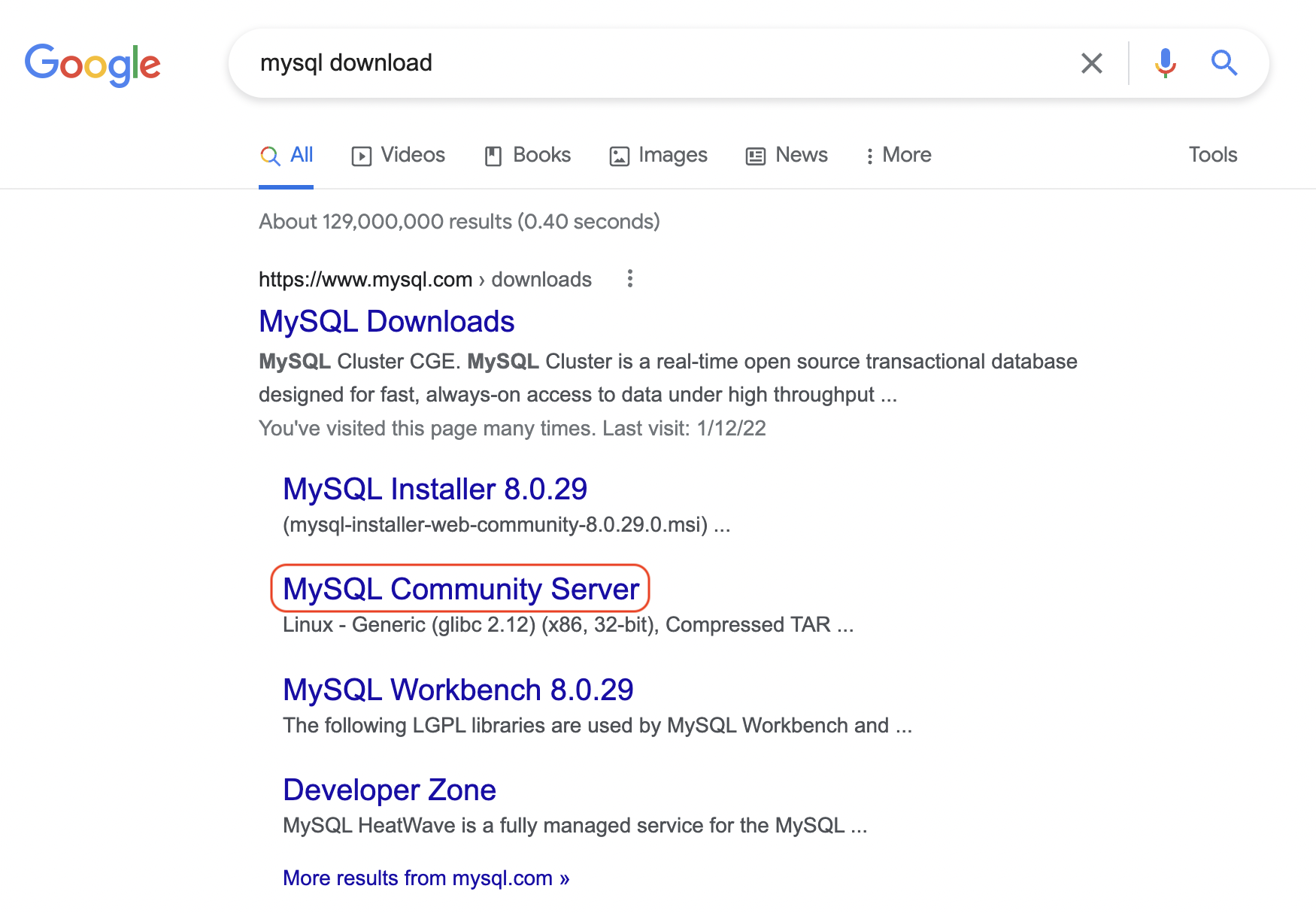Screen dimensions: 1316x913
Task: Clear the search box with X icon
Action: click(x=1091, y=63)
